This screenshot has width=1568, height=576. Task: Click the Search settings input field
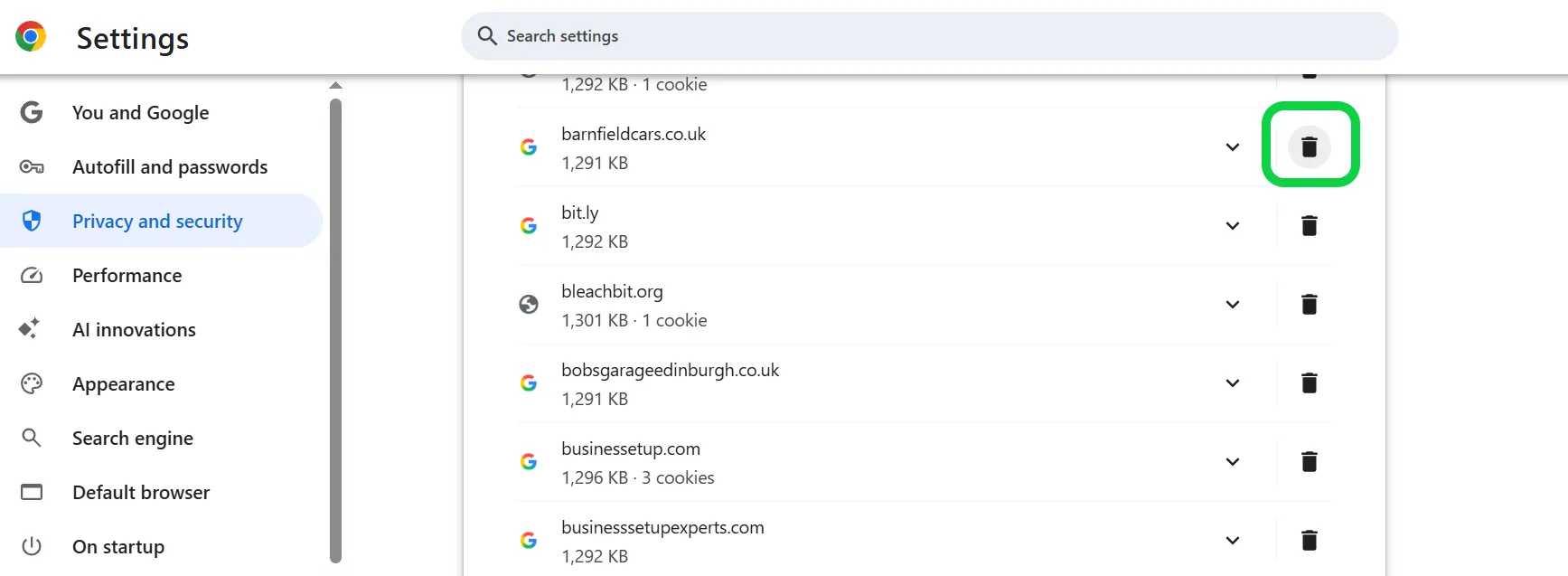(x=929, y=36)
